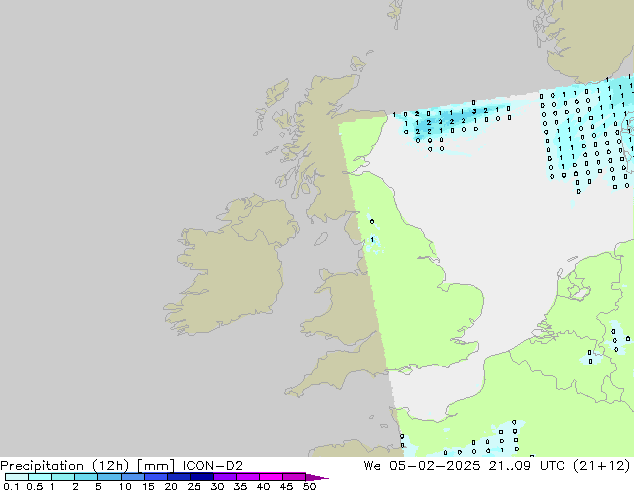Click the '(21+12)' forecast offset text
This screenshot has width=634, height=490.
click(x=602, y=466)
